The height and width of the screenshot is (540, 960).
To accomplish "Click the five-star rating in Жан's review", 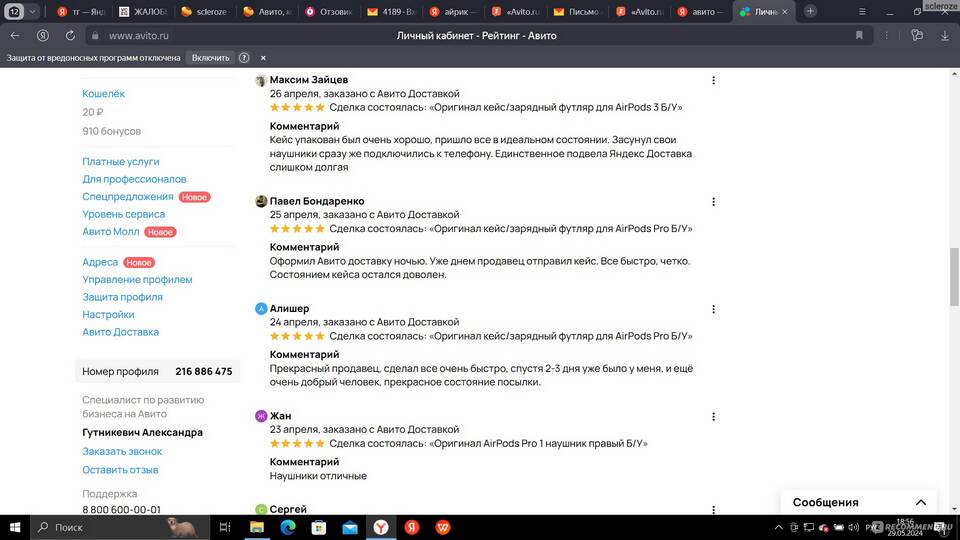I will (297, 443).
